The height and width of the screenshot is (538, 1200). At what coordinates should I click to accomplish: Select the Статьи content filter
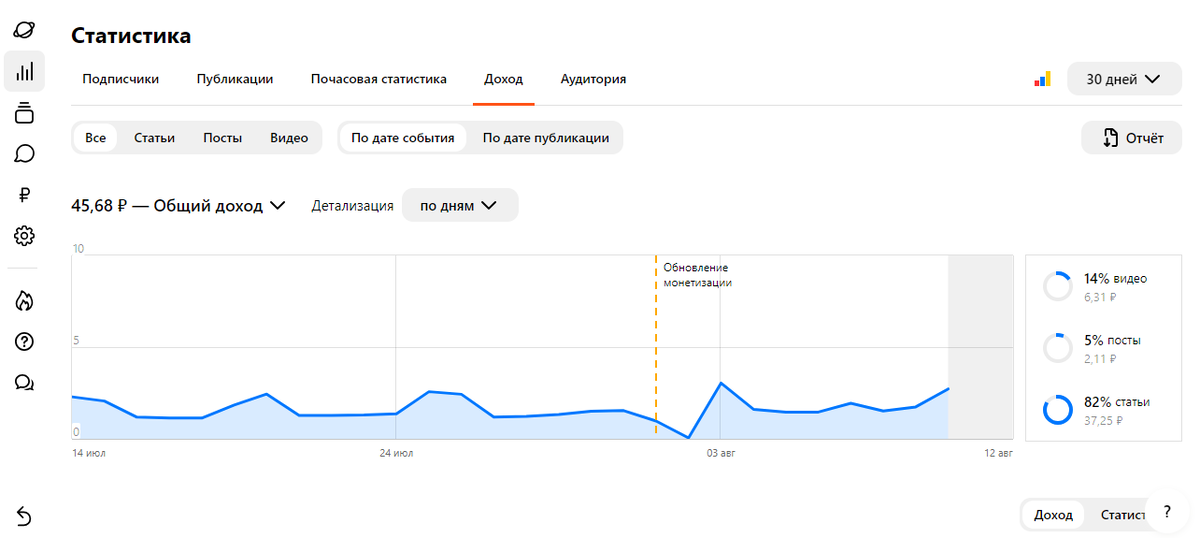(154, 138)
